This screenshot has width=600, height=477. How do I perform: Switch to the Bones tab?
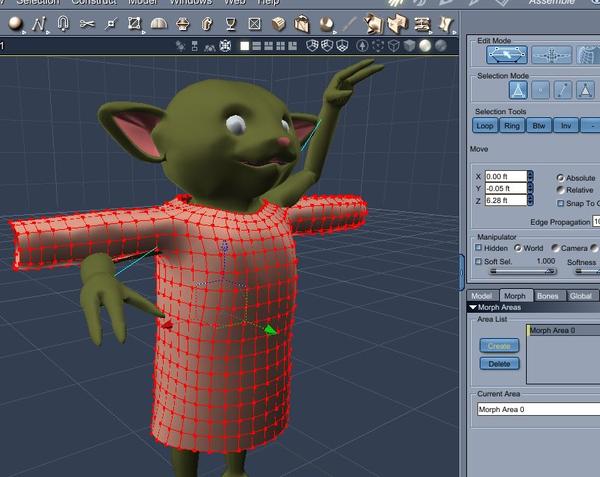coord(548,296)
